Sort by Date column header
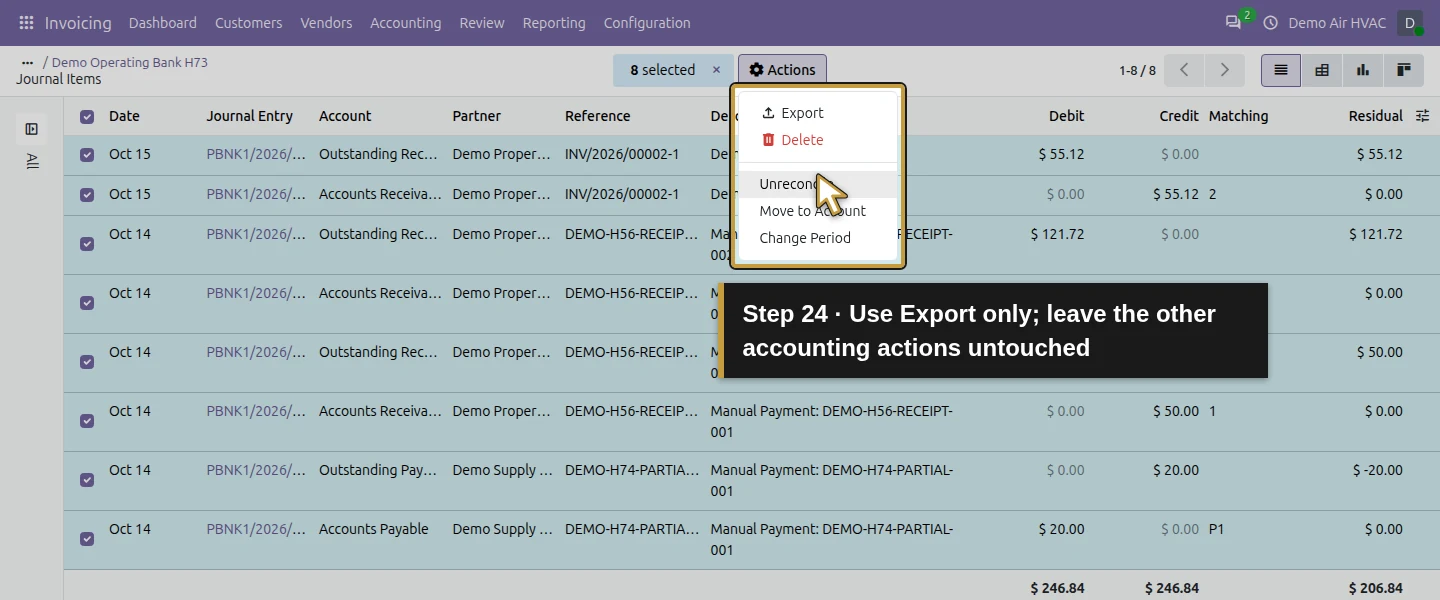1440x600 pixels. click(124, 116)
